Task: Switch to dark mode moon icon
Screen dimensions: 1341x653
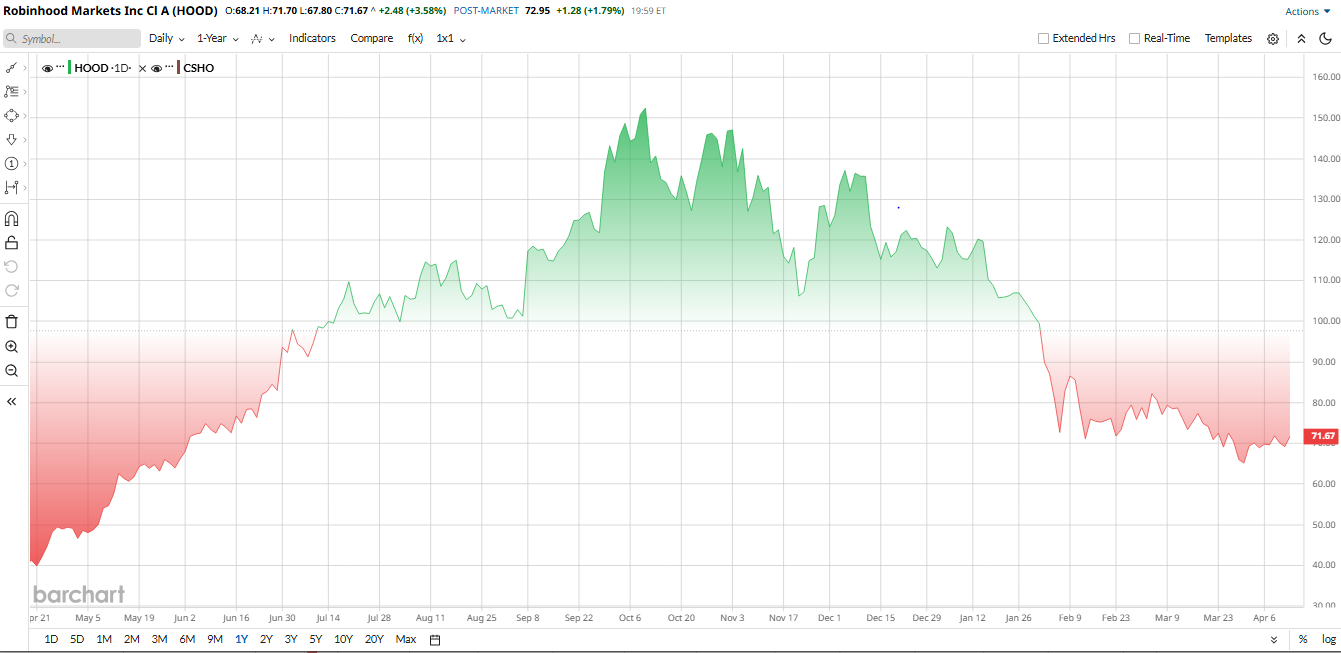Action: pyautogui.click(x=1326, y=39)
